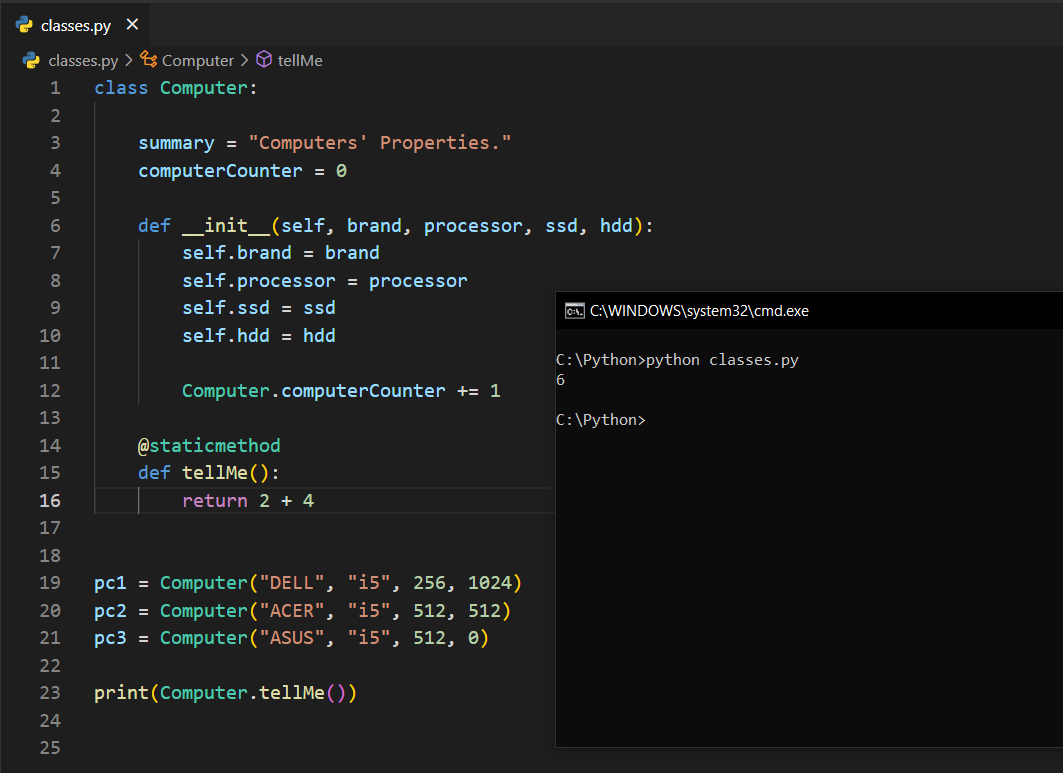Click the cmd.exe window title bar icon
1063x773 pixels.
click(574, 310)
